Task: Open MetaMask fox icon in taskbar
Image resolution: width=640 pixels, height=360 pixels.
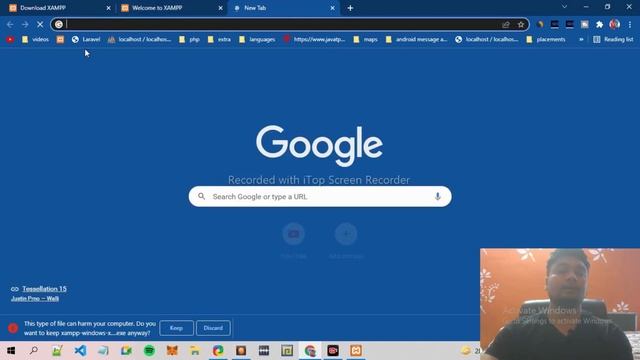Action: coord(172,351)
